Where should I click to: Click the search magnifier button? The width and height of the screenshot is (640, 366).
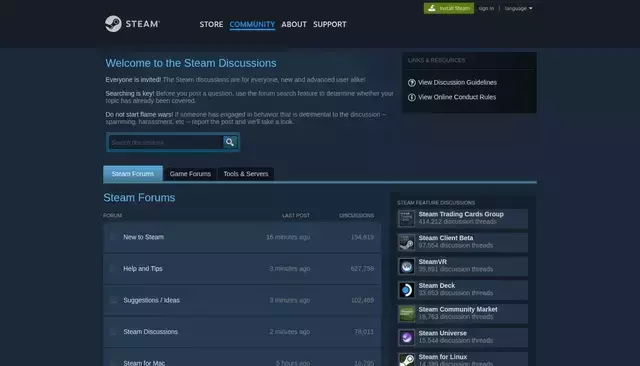coord(230,142)
